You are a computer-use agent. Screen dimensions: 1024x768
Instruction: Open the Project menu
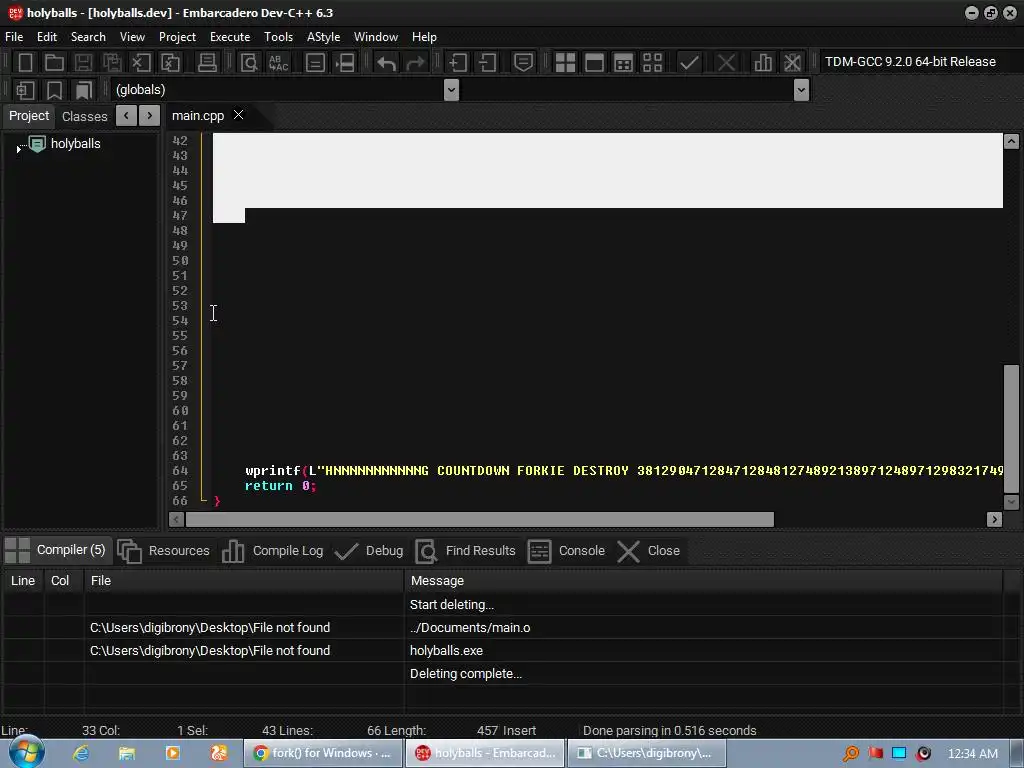177,37
